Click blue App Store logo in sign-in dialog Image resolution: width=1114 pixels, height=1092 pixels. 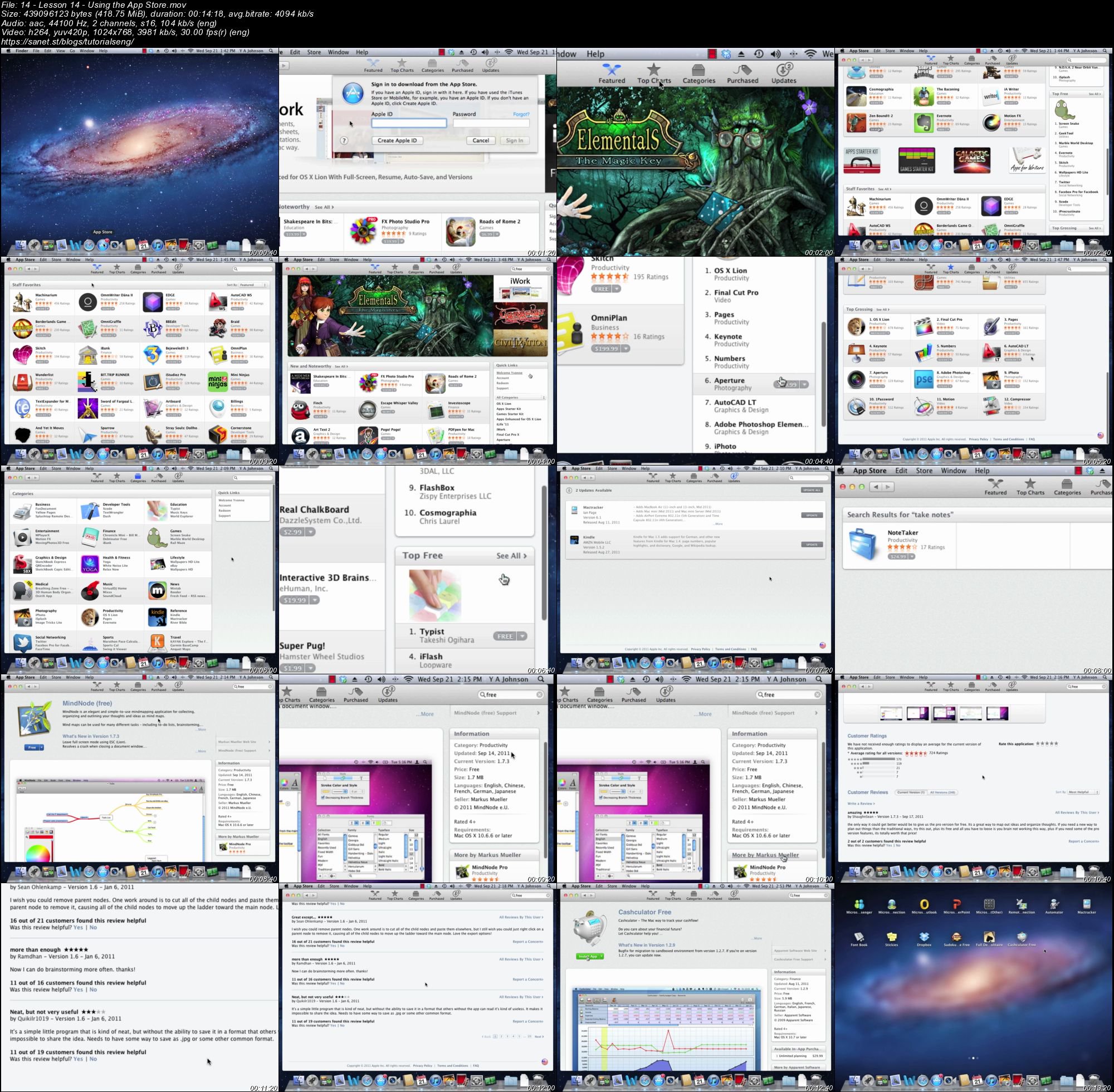tap(352, 92)
